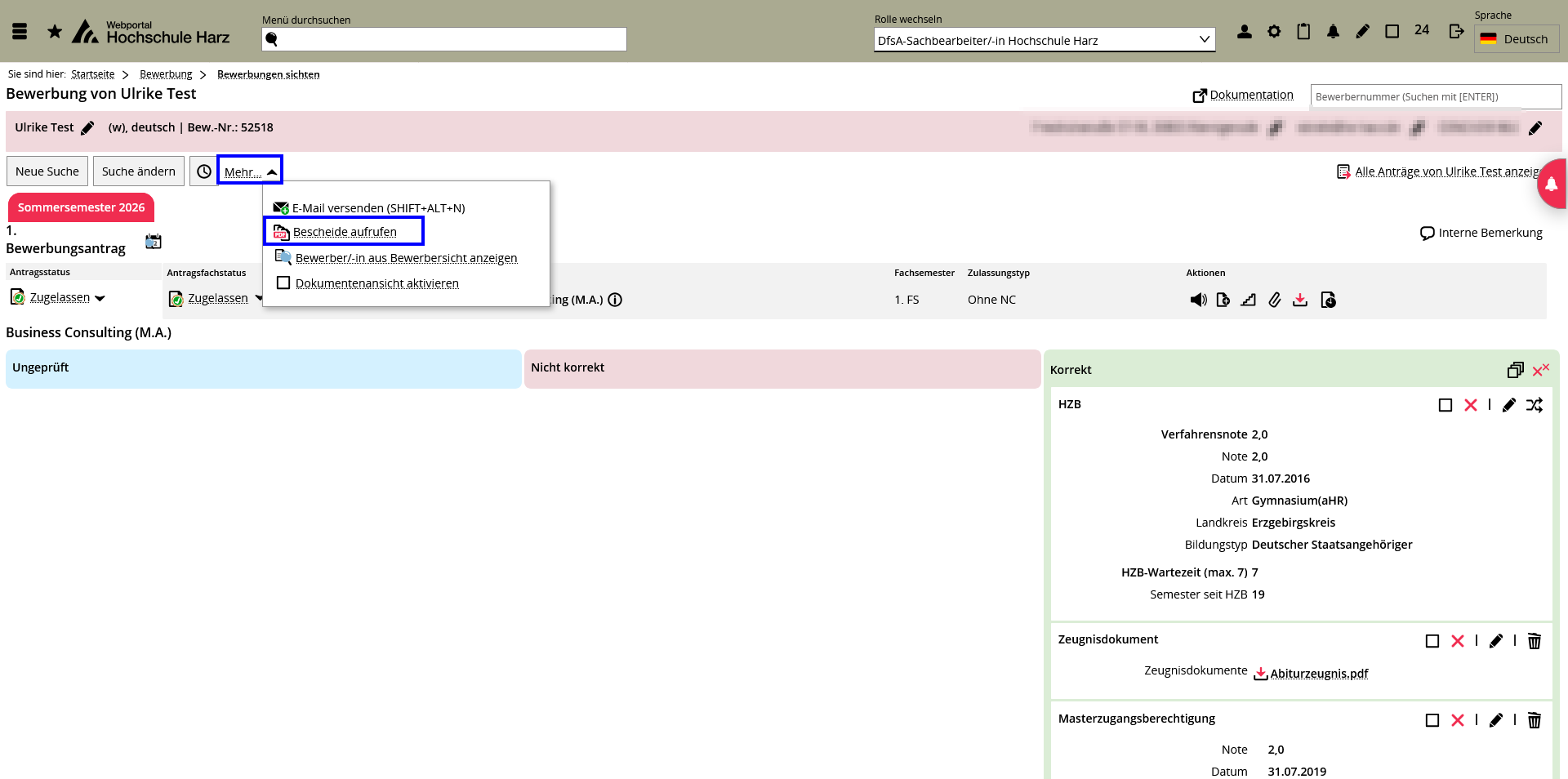
Task: Open the hamburger main menu
Action: coord(20,32)
